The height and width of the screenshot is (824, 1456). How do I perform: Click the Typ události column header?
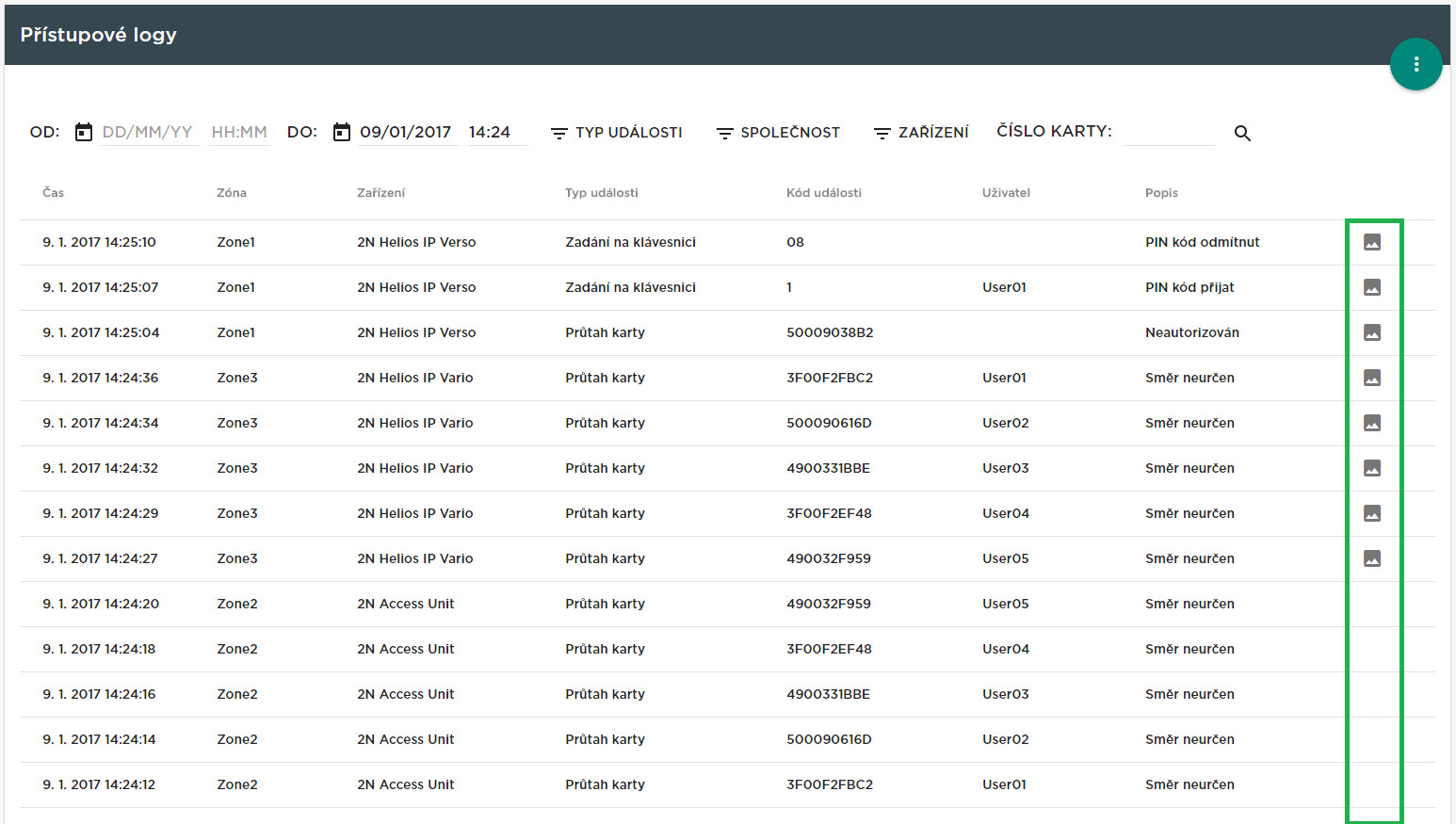[602, 193]
